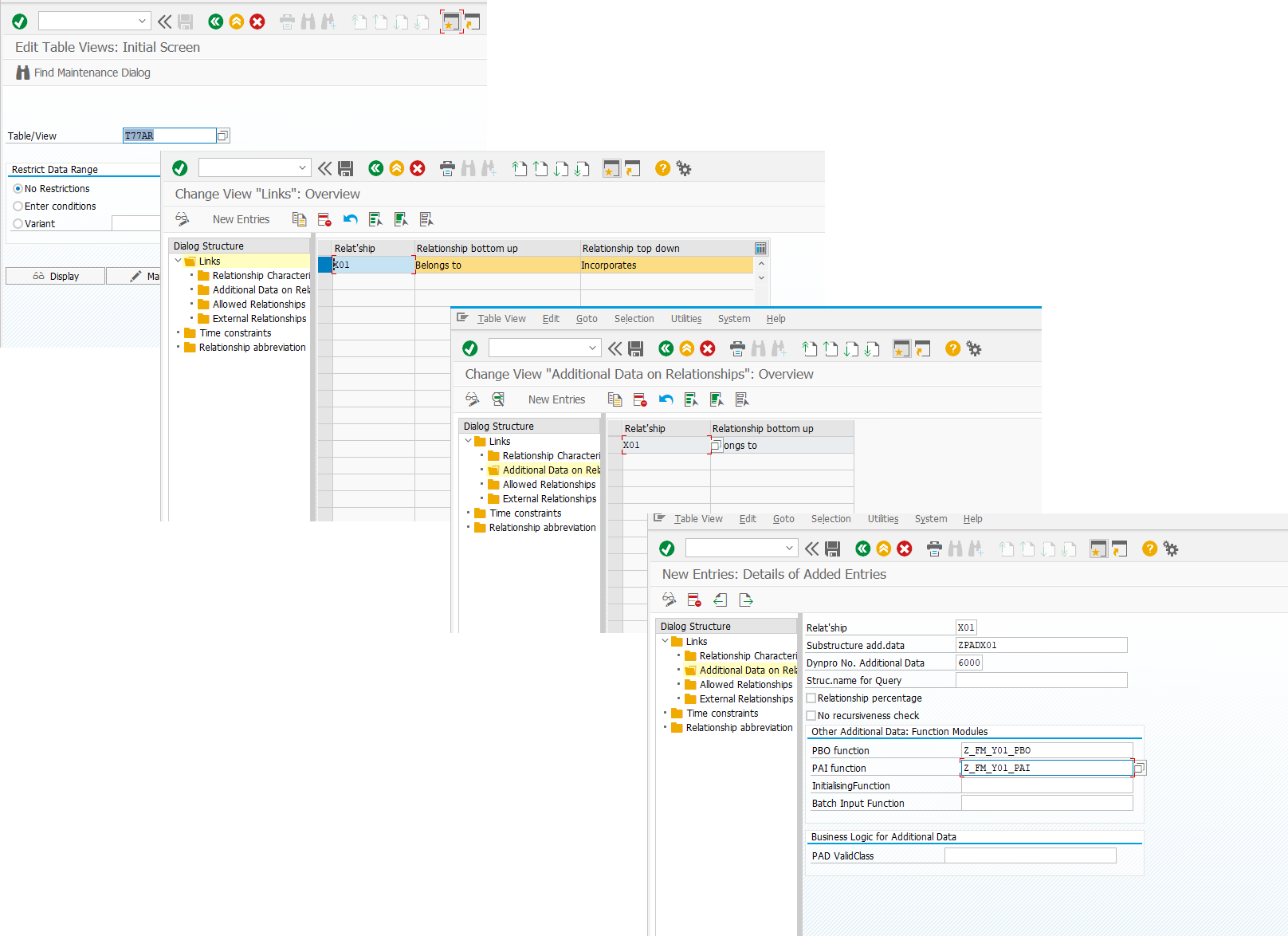1288x936 pixels.
Task: Open Goto menu in Additional Data Overview window
Action: pos(587,319)
